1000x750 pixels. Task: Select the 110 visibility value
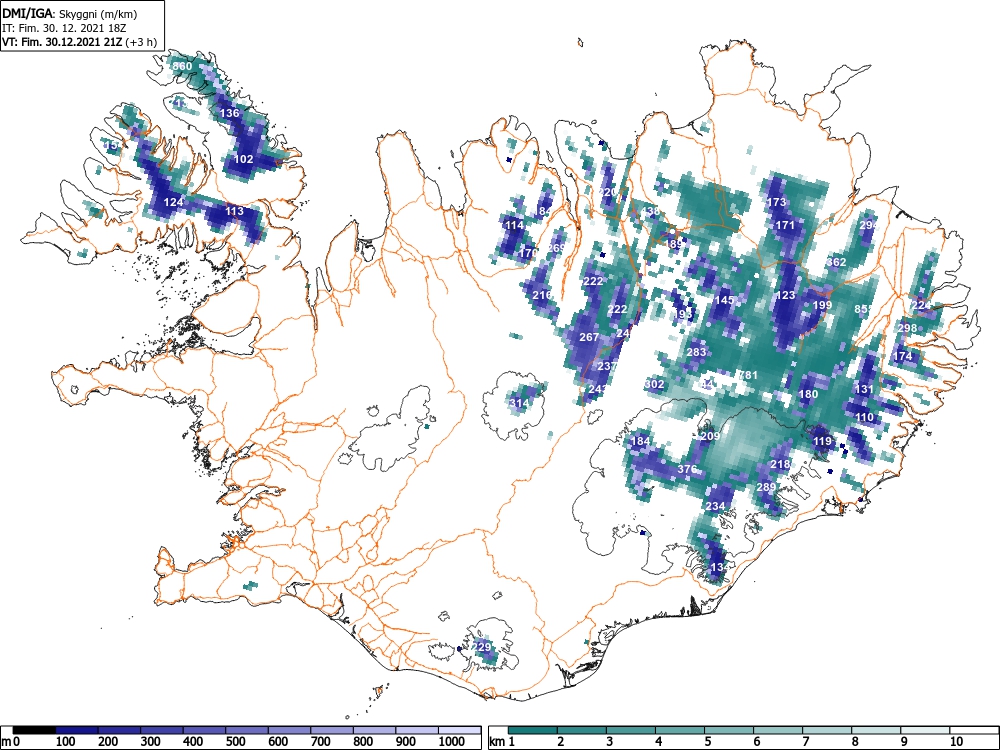[864, 418]
